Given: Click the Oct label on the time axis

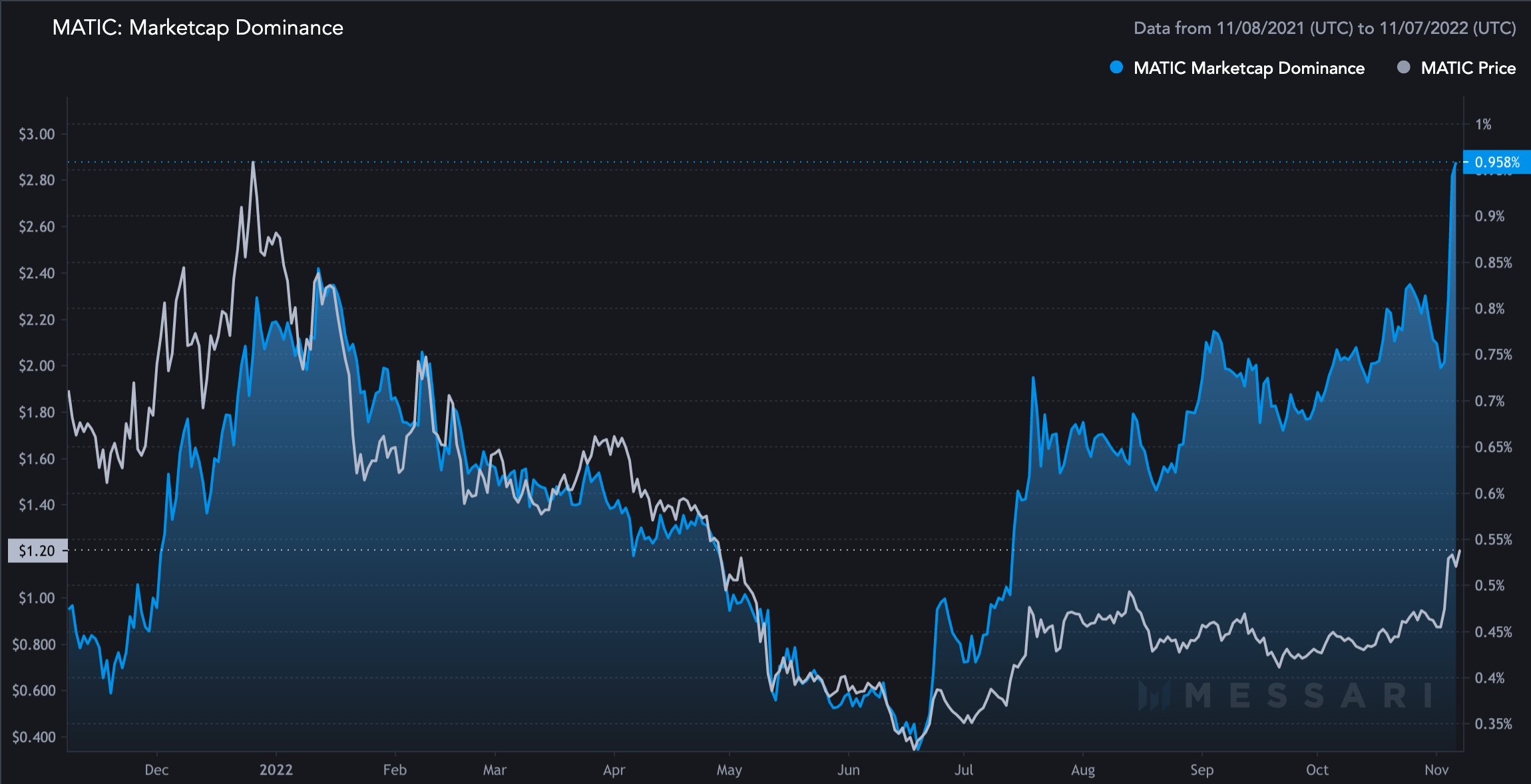Looking at the screenshot, I should [1317, 770].
